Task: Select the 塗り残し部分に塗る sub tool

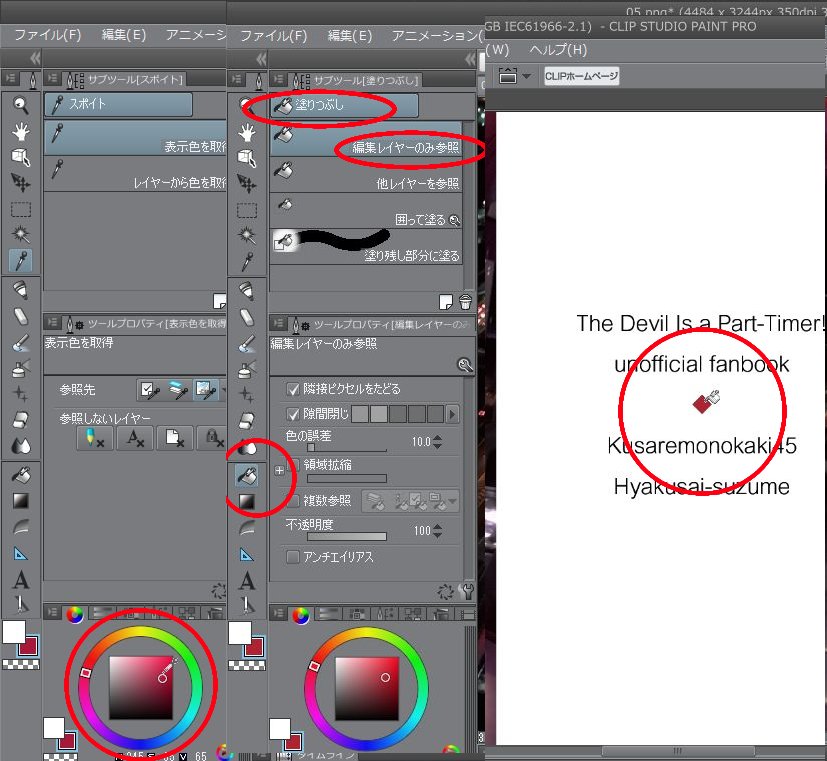Action: (x=366, y=246)
